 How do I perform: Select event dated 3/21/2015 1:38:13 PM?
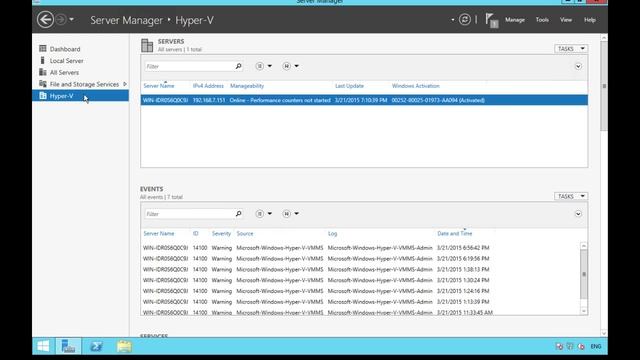coord(360,269)
